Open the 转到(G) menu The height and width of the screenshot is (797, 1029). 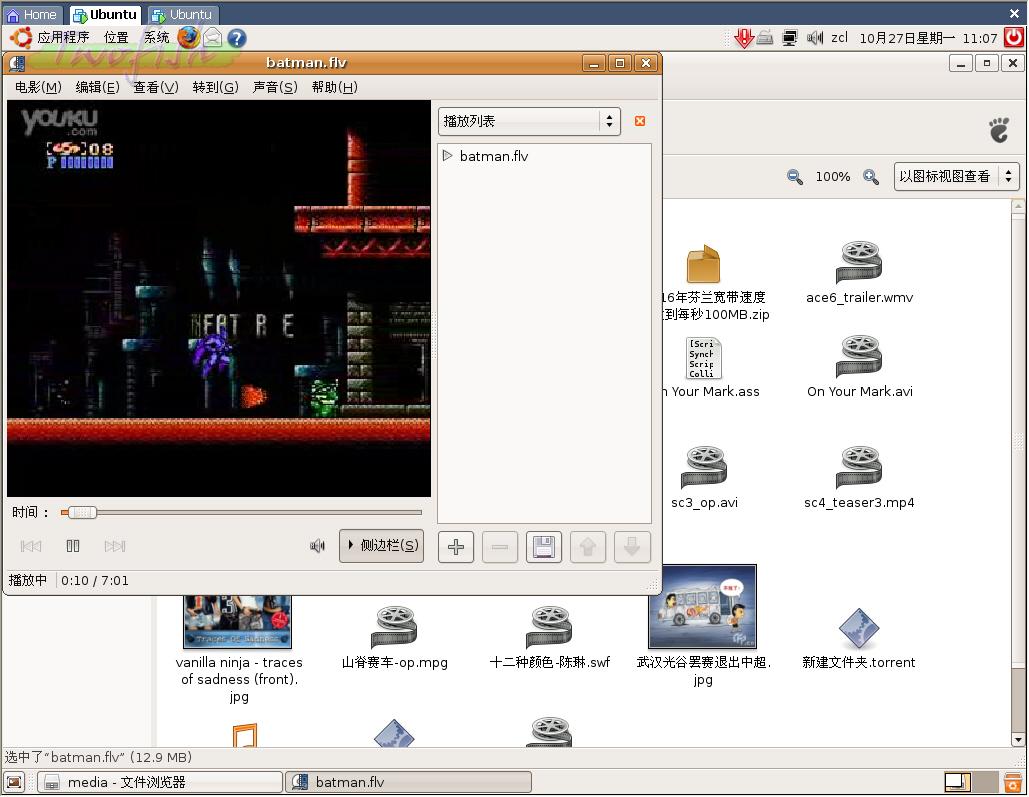(x=215, y=87)
